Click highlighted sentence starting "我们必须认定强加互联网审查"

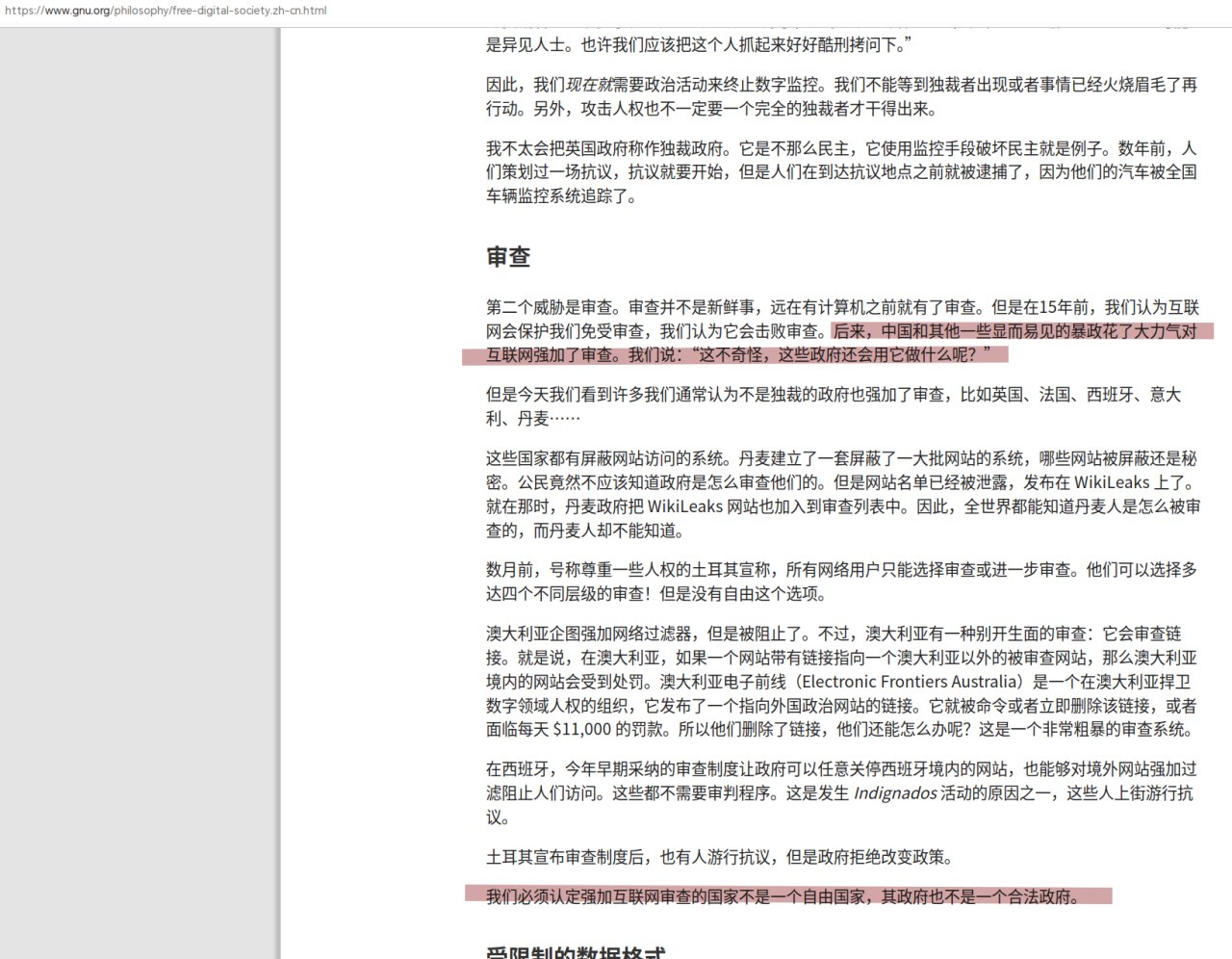tap(783, 896)
